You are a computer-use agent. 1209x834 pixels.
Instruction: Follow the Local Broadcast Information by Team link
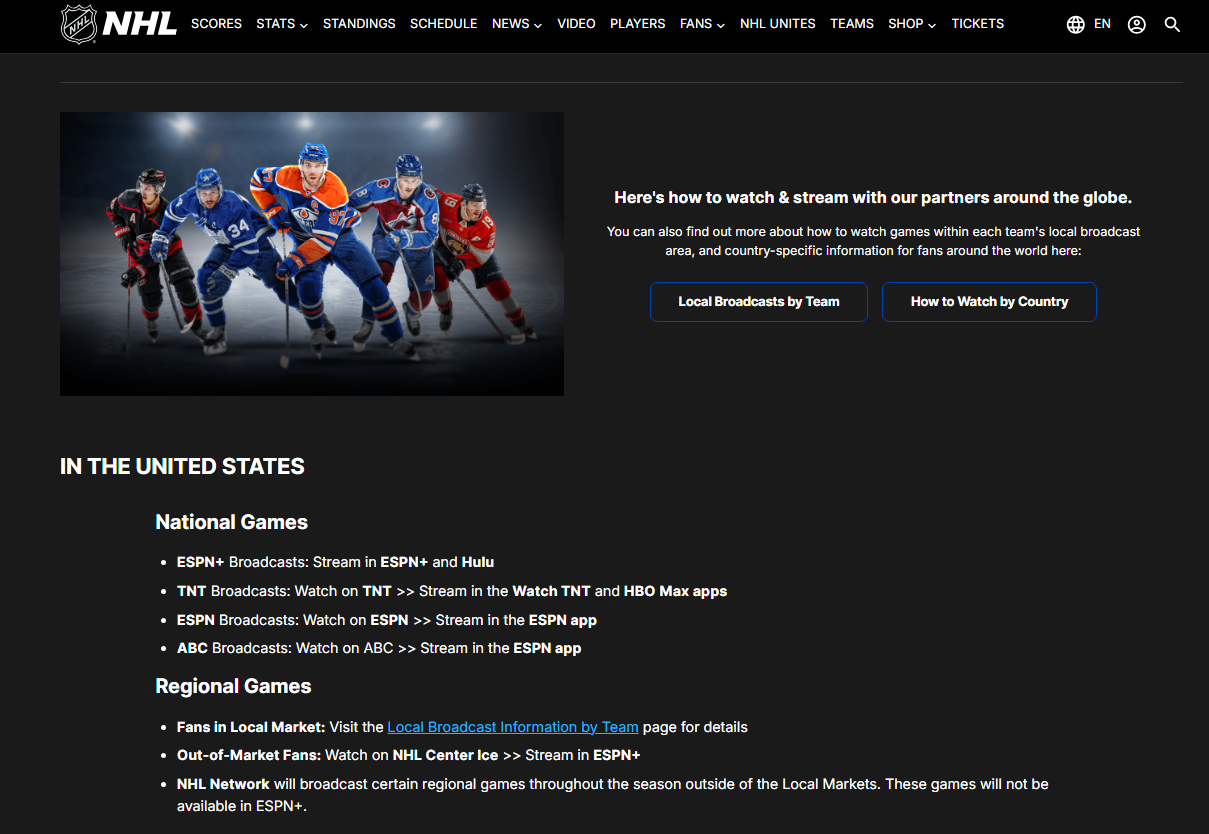[513, 727]
